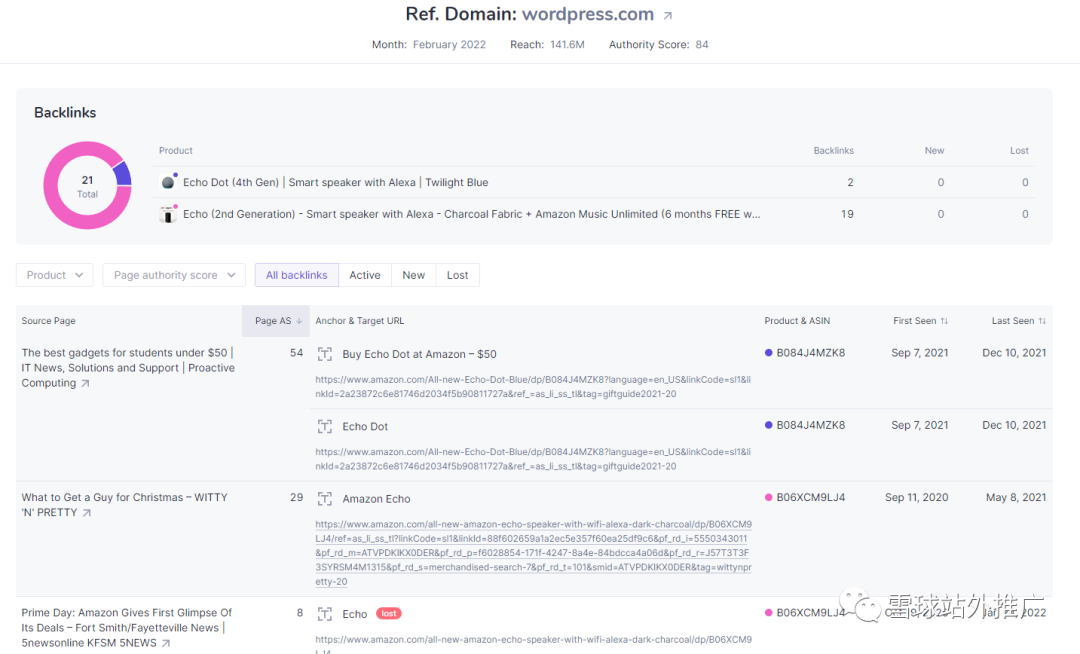This screenshot has width=1080, height=654.
Task: Click Echo Dot 4th Gen product thumbnail
Action: pos(168,182)
